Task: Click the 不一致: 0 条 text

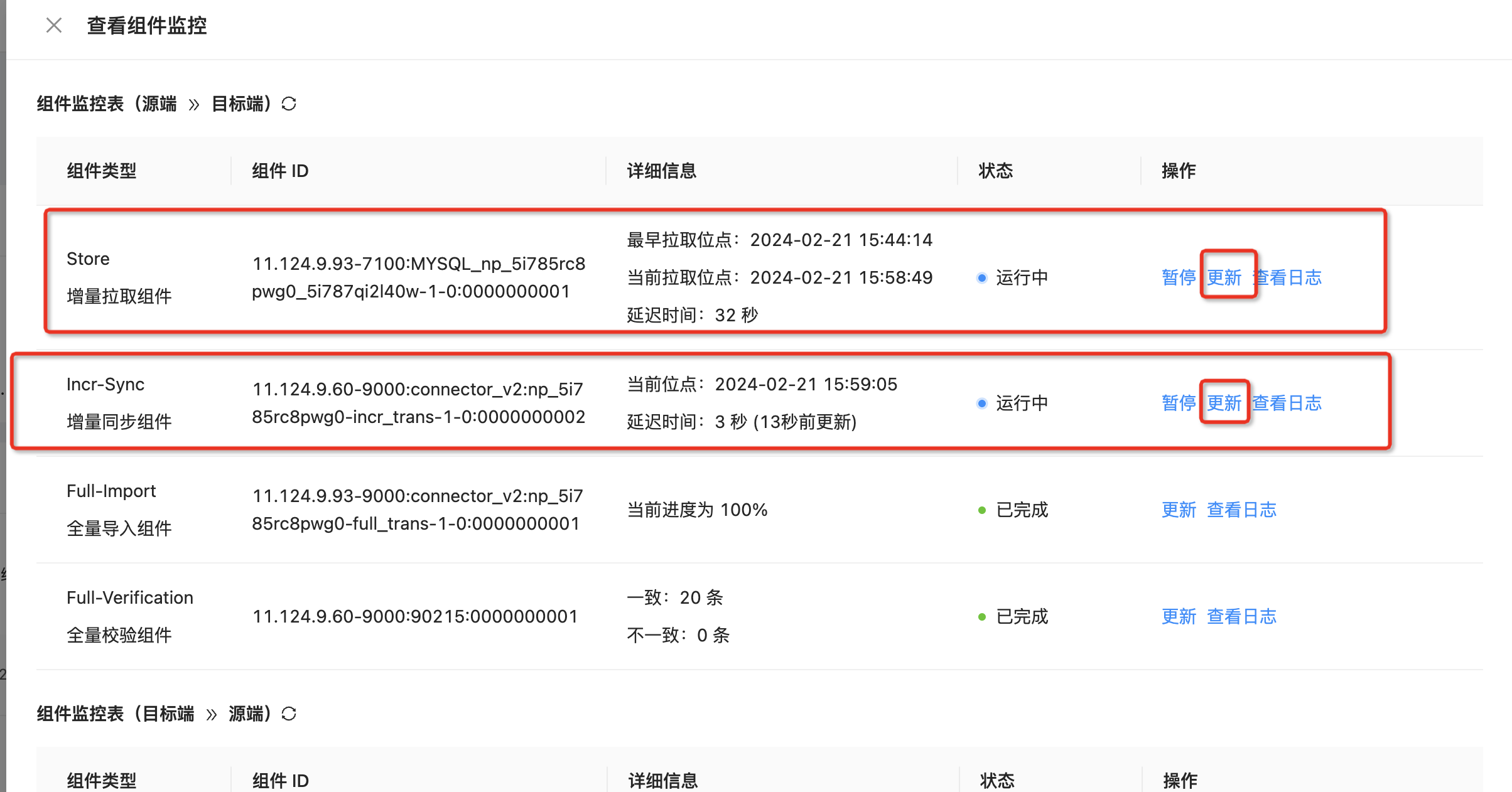Action: 678,635
